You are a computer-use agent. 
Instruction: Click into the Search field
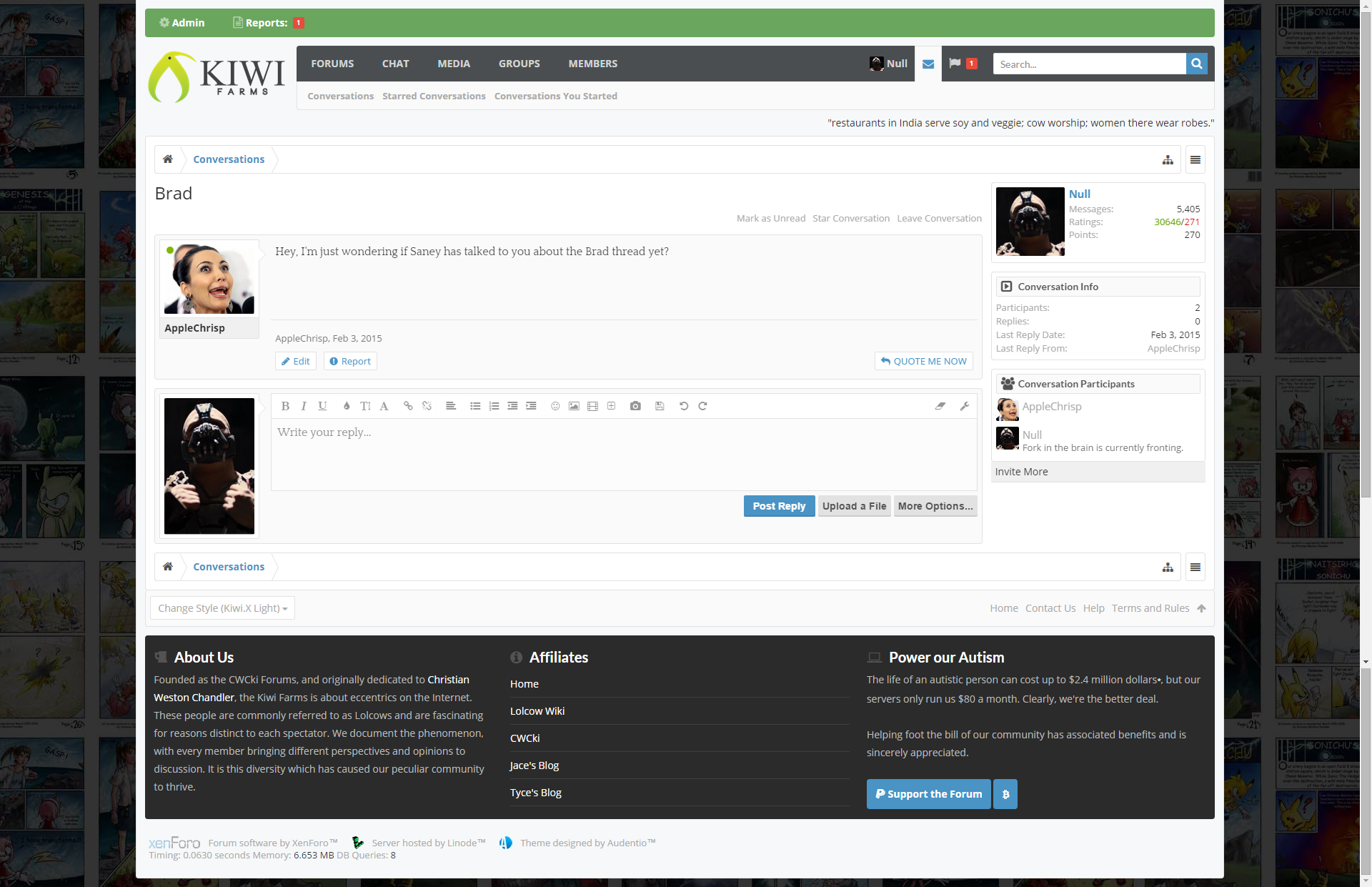click(1089, 64)
